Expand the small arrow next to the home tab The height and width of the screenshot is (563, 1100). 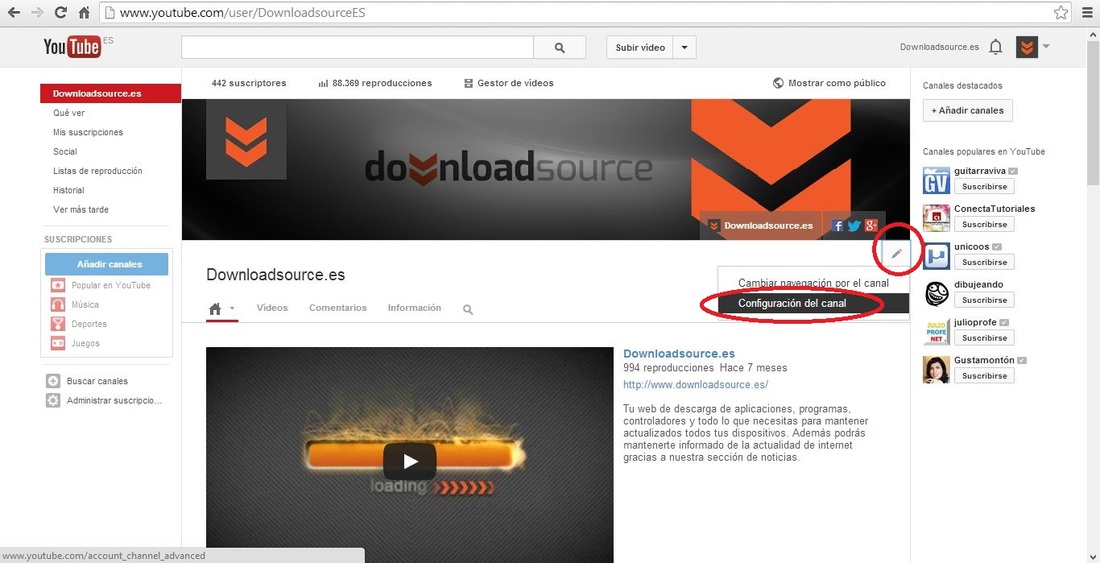point(232,308)
